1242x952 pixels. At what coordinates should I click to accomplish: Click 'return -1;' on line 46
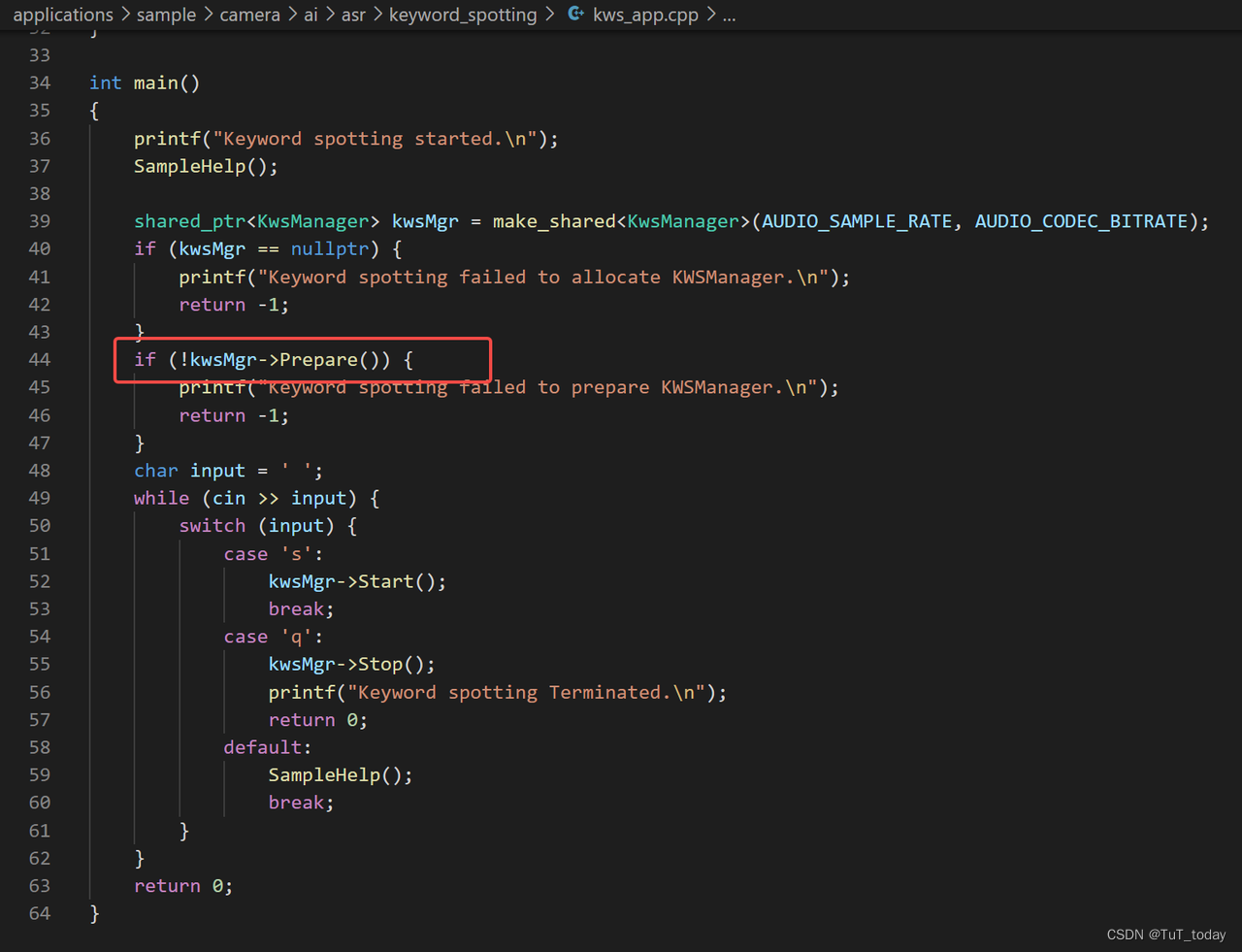234,414
